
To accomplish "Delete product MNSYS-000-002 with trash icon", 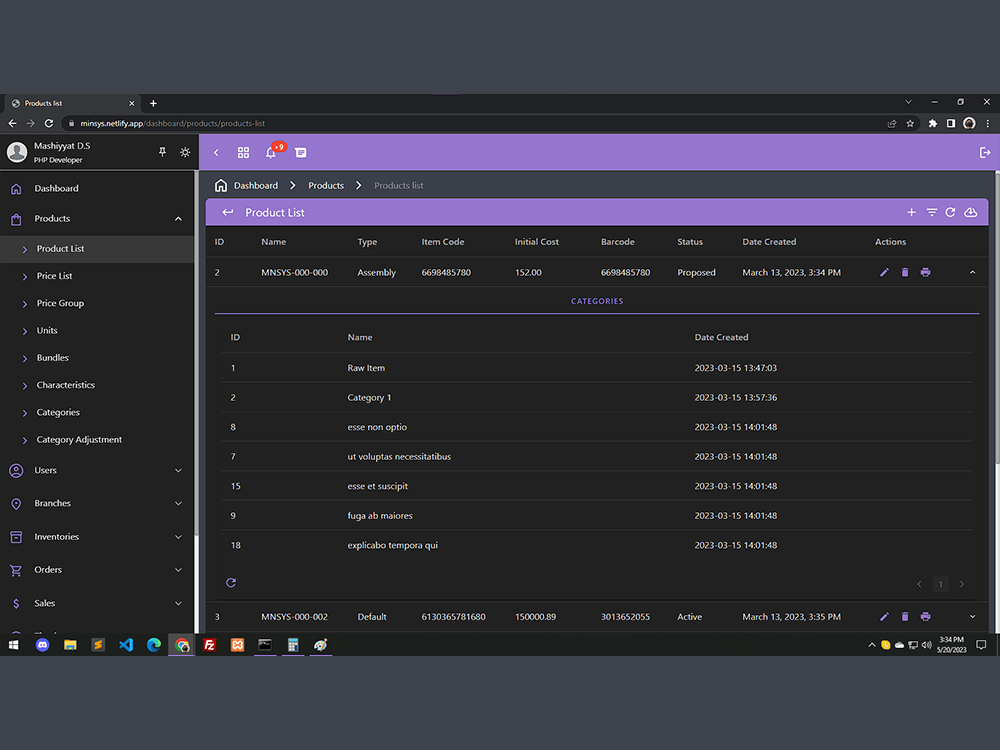I will 905,617.
